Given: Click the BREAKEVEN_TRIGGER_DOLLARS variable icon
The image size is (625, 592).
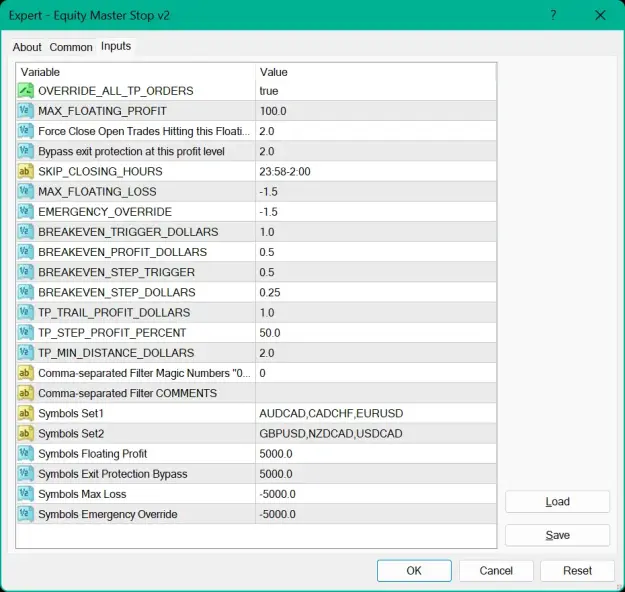Looking at the screenshot, I should pos(26,232).
